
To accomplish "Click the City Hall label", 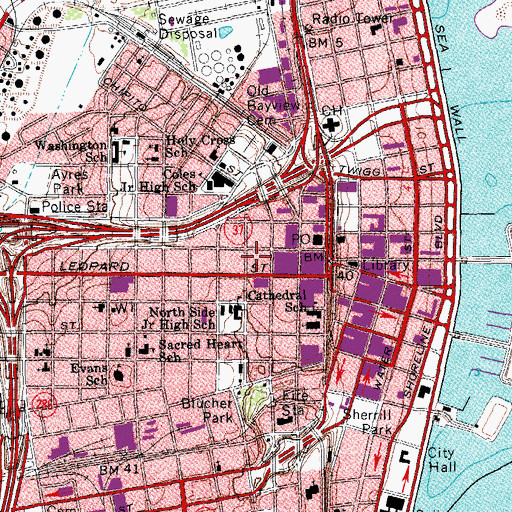I will (x=441, y=460).
